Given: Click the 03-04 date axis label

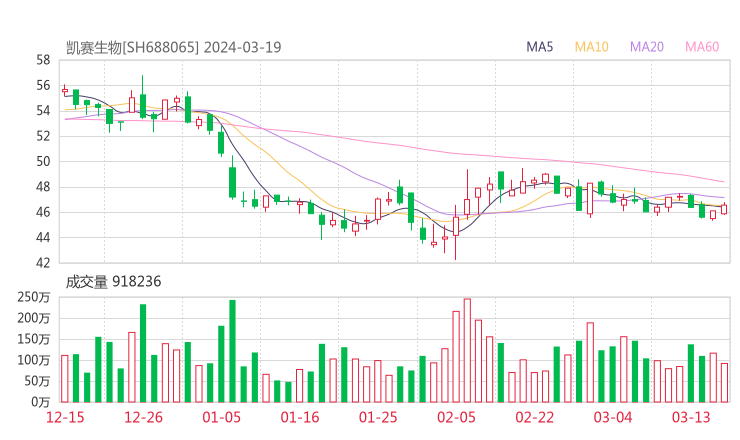Looking at the screenshot, I should pyautogui.click(x=613, y=417).
